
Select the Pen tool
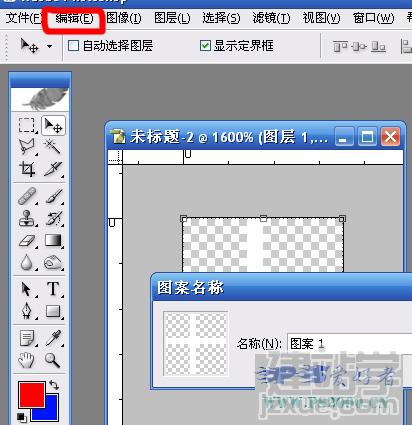point(27,311)
